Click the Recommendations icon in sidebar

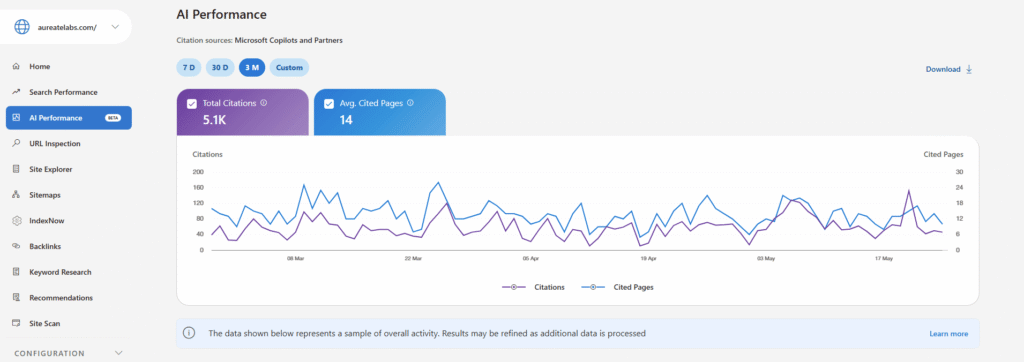coord(16,297)
